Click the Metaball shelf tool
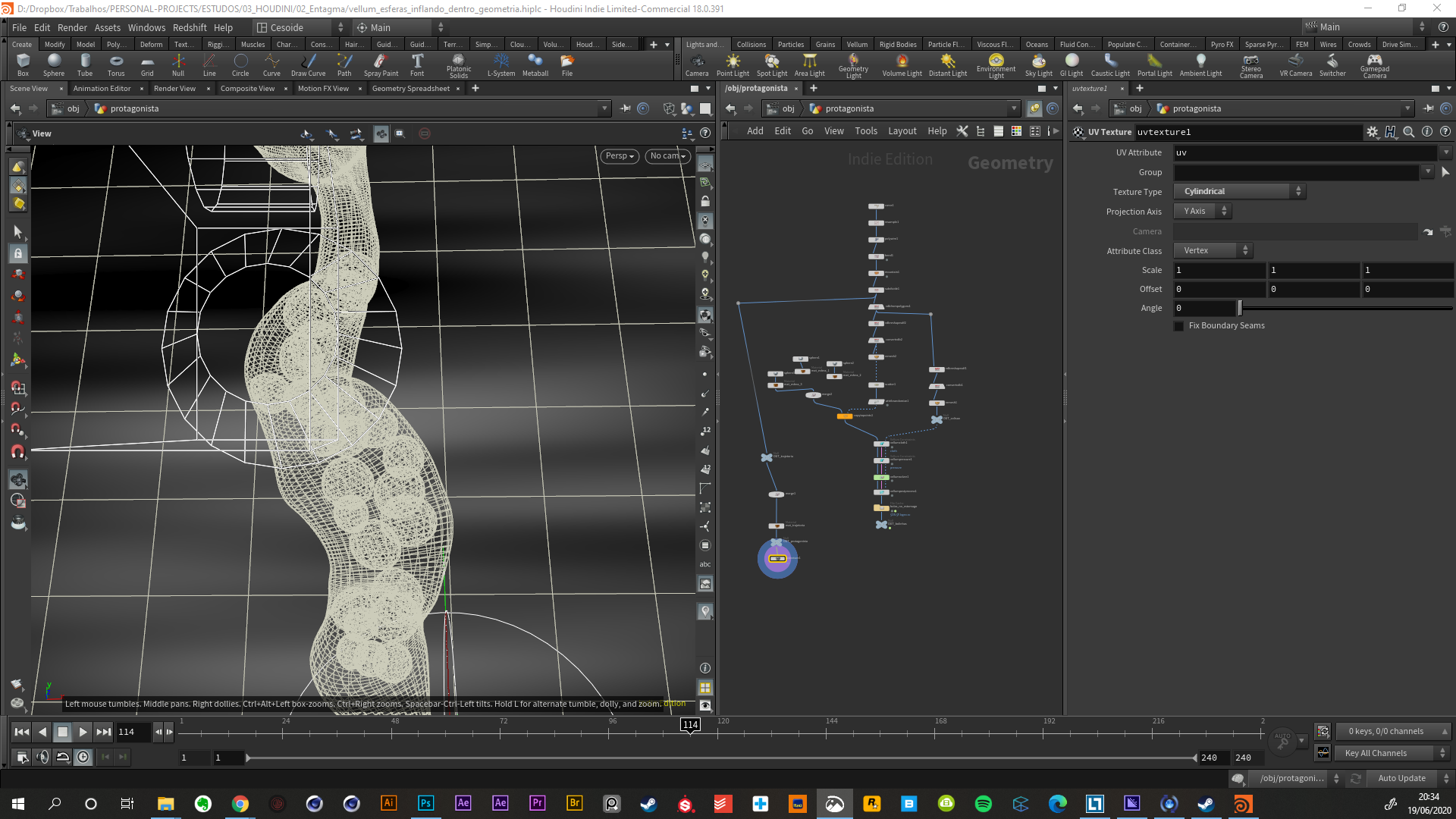Screen dimensions: 1456x819 pyautogui.click(x=535, y=64)
